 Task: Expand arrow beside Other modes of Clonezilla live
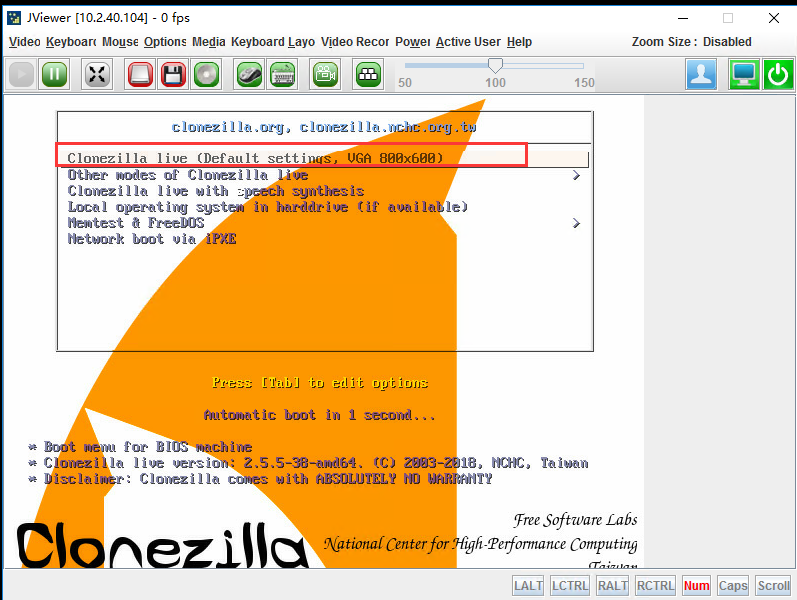coord(576,175)
